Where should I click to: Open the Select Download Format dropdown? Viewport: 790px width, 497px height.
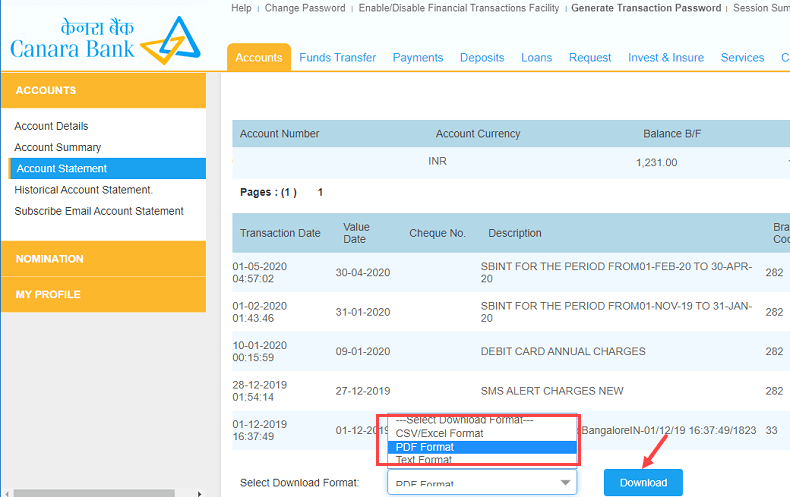(x=482, y=482)
